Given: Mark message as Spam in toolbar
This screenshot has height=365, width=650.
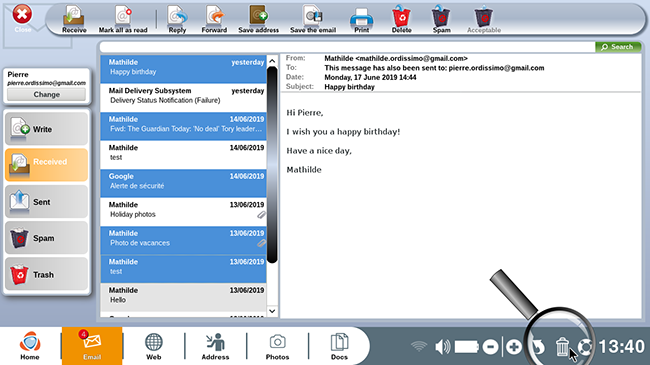Looking at the screenshot, I should tap(441, 19).
